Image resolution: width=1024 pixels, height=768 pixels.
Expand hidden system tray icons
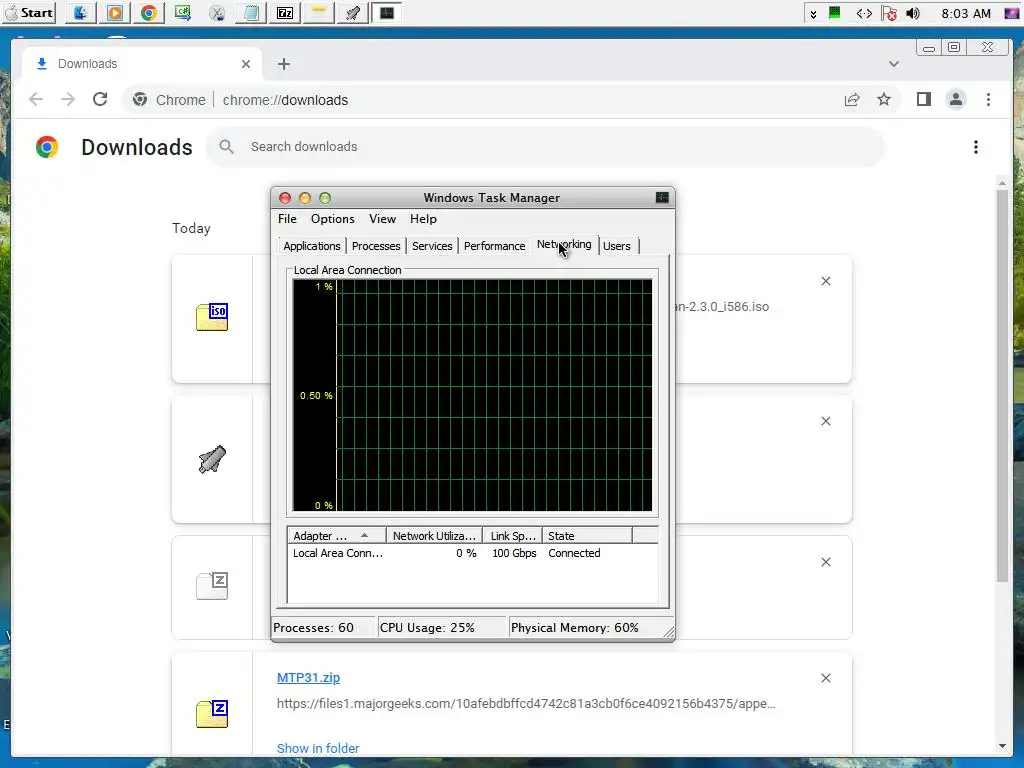pos(813,14)
